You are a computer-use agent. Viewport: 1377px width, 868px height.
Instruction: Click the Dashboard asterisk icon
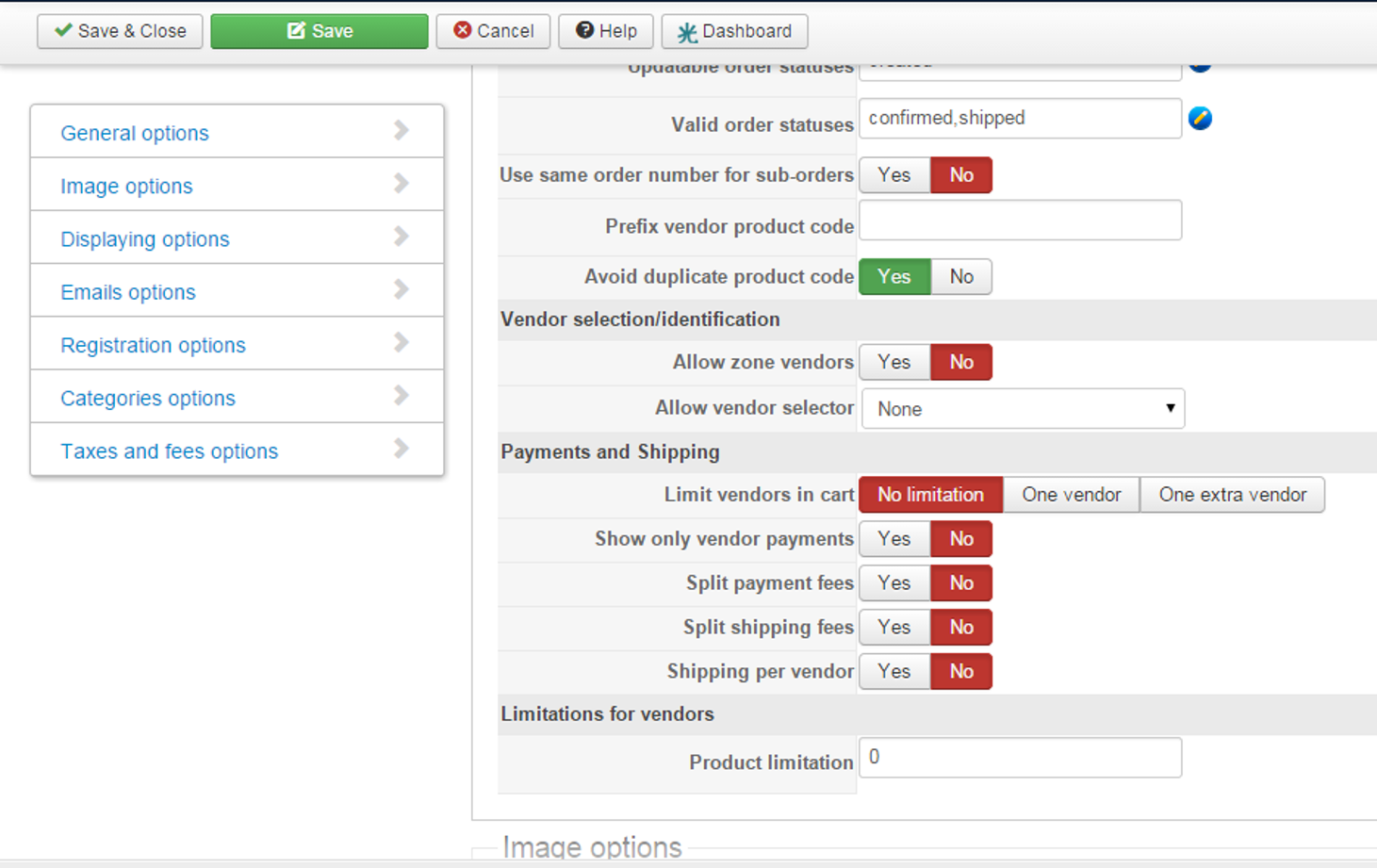point(687,32)
